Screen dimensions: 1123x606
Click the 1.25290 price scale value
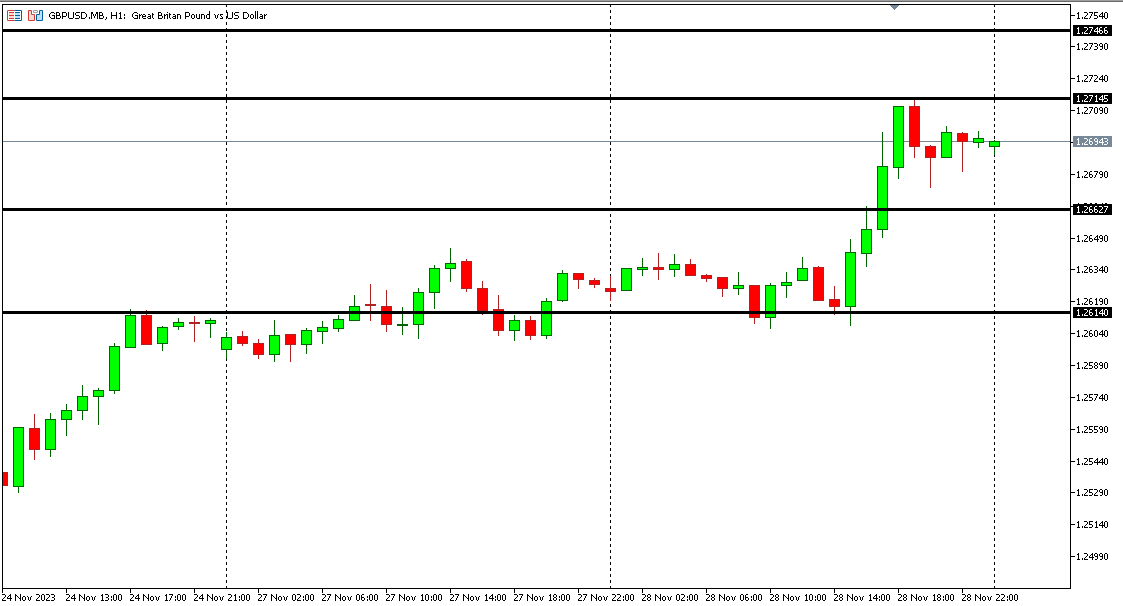(x=1092, y=493)
